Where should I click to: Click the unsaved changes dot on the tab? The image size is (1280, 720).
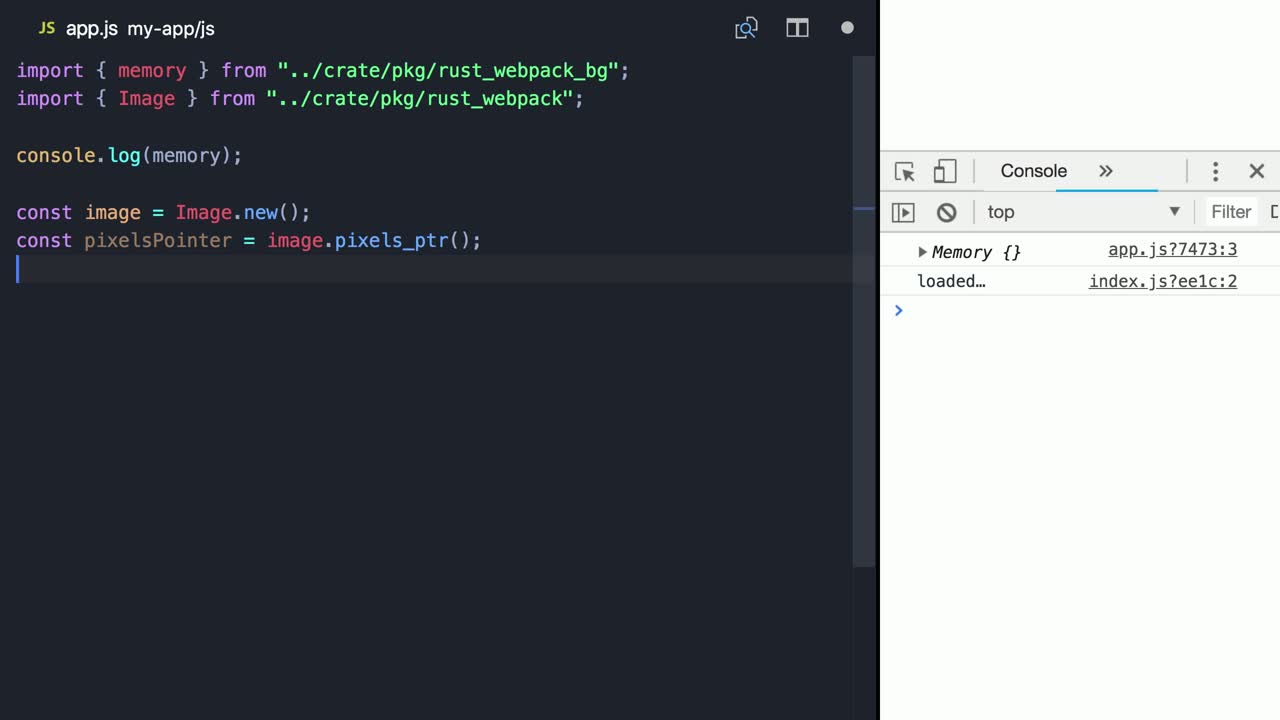point(847,29)
